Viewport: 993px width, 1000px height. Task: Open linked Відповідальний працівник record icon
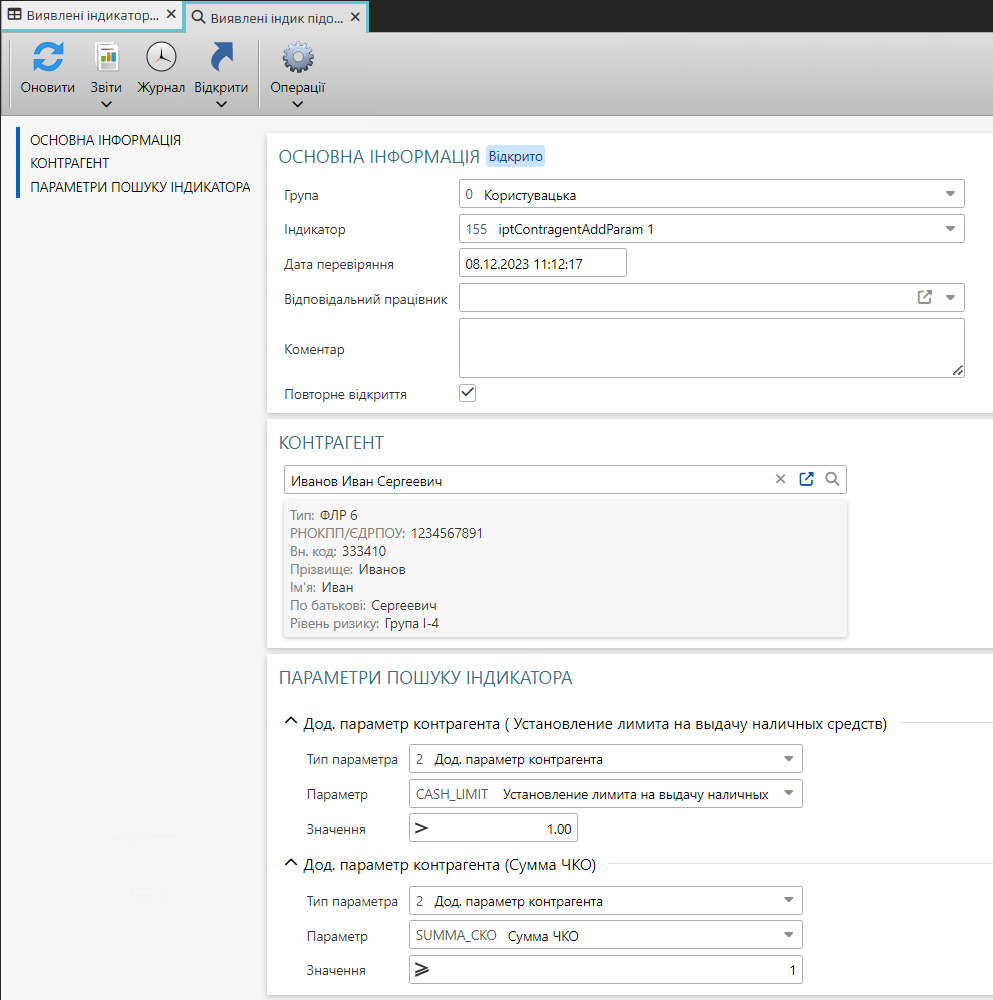pos(924,297)
